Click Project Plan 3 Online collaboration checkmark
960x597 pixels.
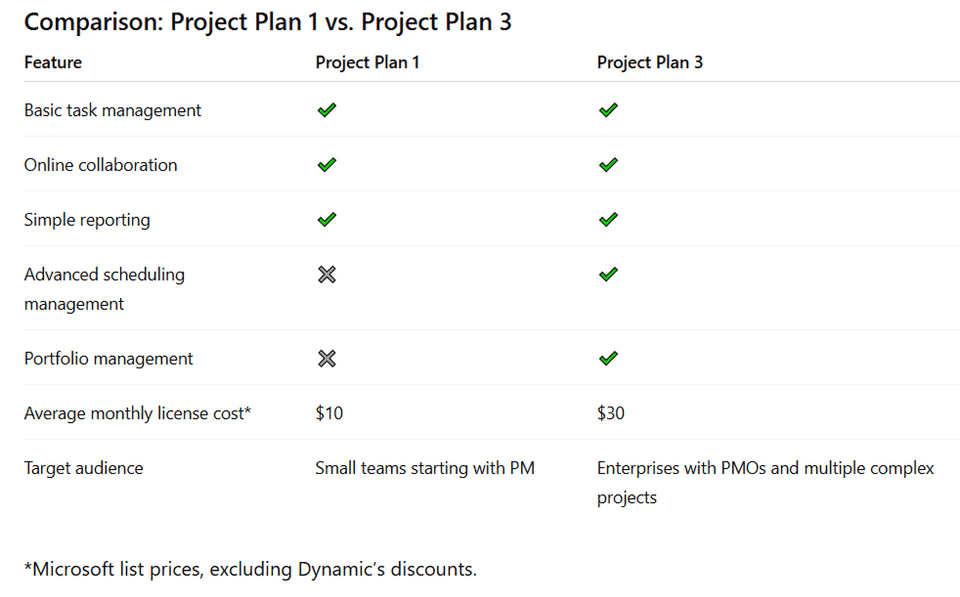point(608,165)
